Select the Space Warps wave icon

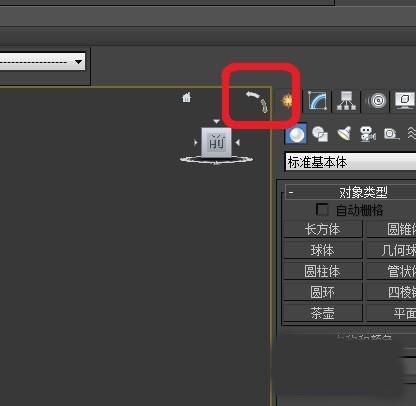click(x=411, y=134)
